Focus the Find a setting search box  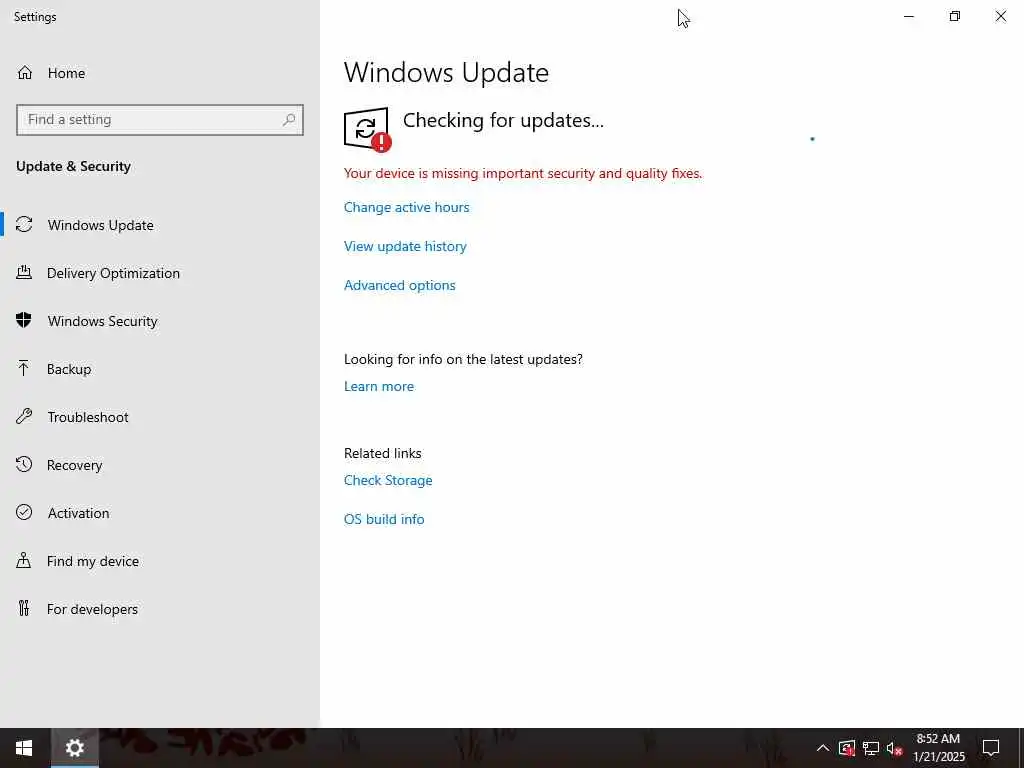point(160,120)
